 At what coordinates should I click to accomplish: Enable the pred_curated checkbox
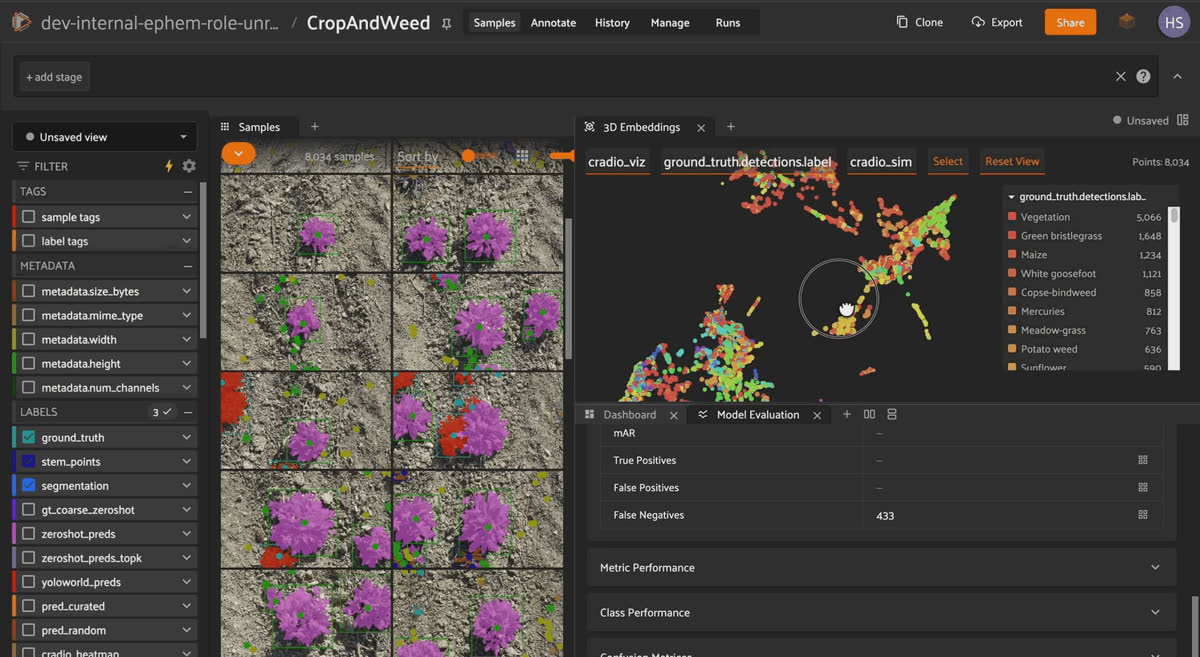click(x=28, y=606)
